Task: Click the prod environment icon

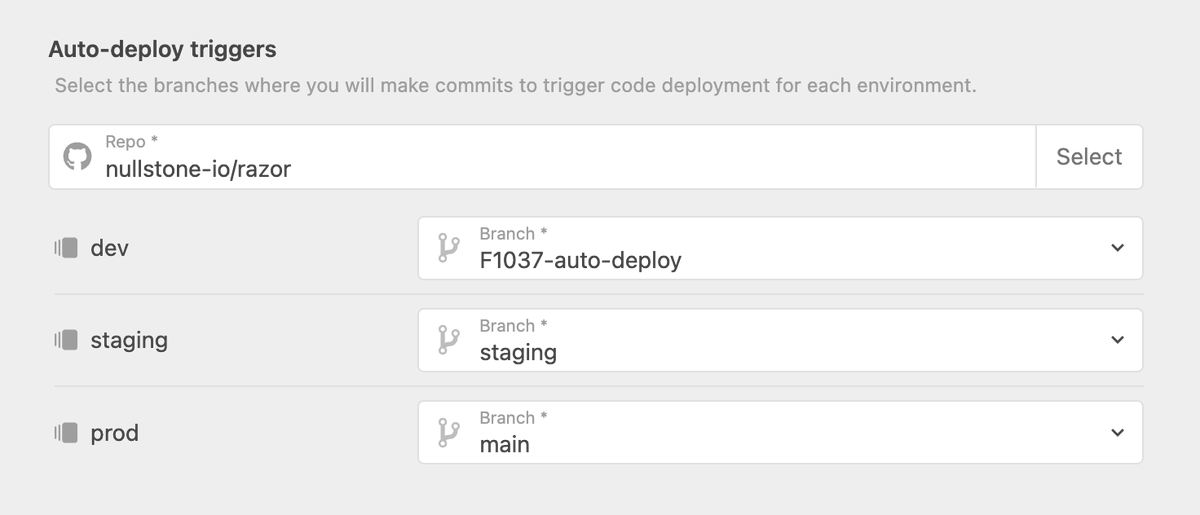Action: click(x=66, y=433)
